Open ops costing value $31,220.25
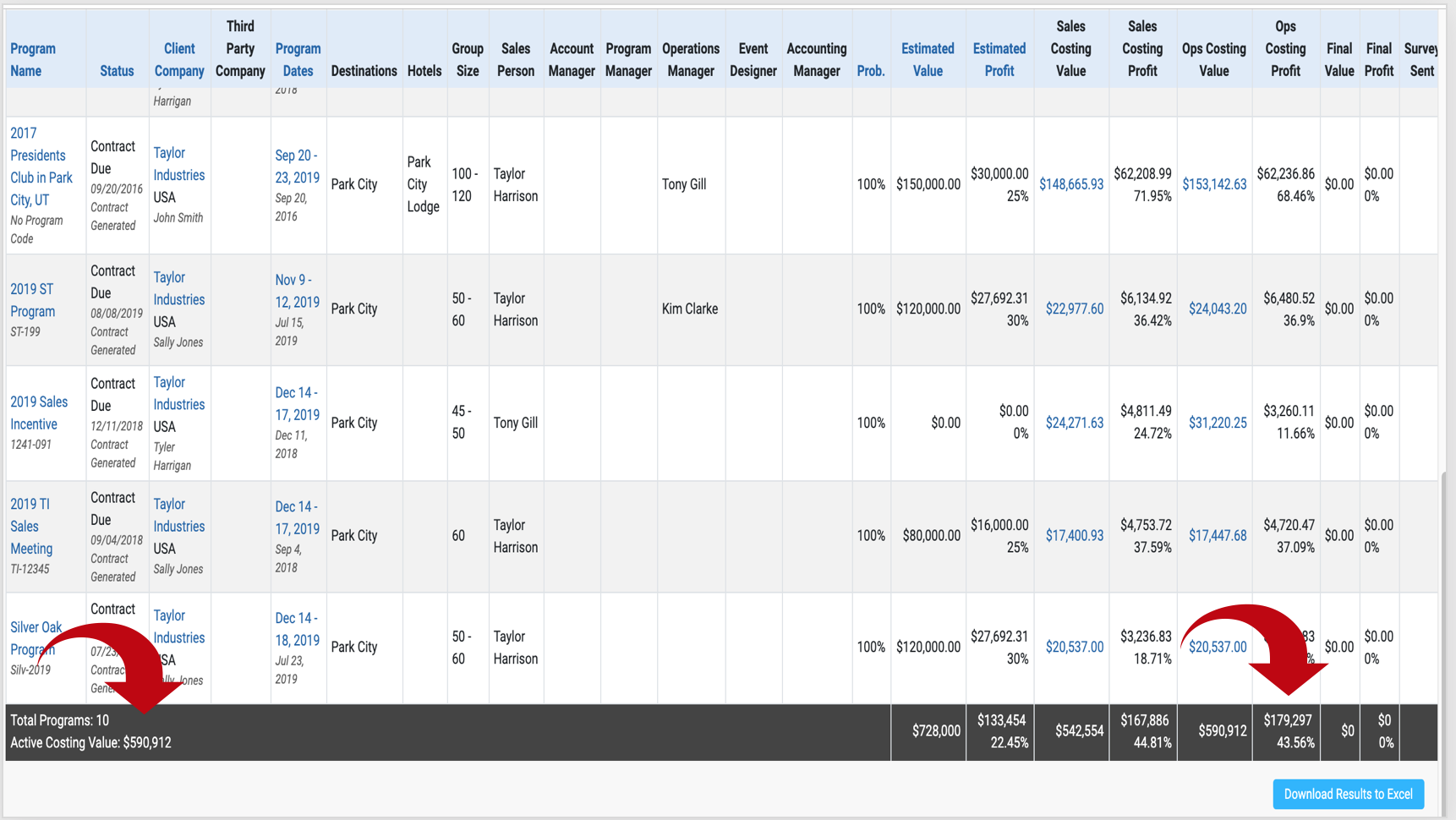The width and height of the screenshot is (1456, 820). [x=1218, y=423]
